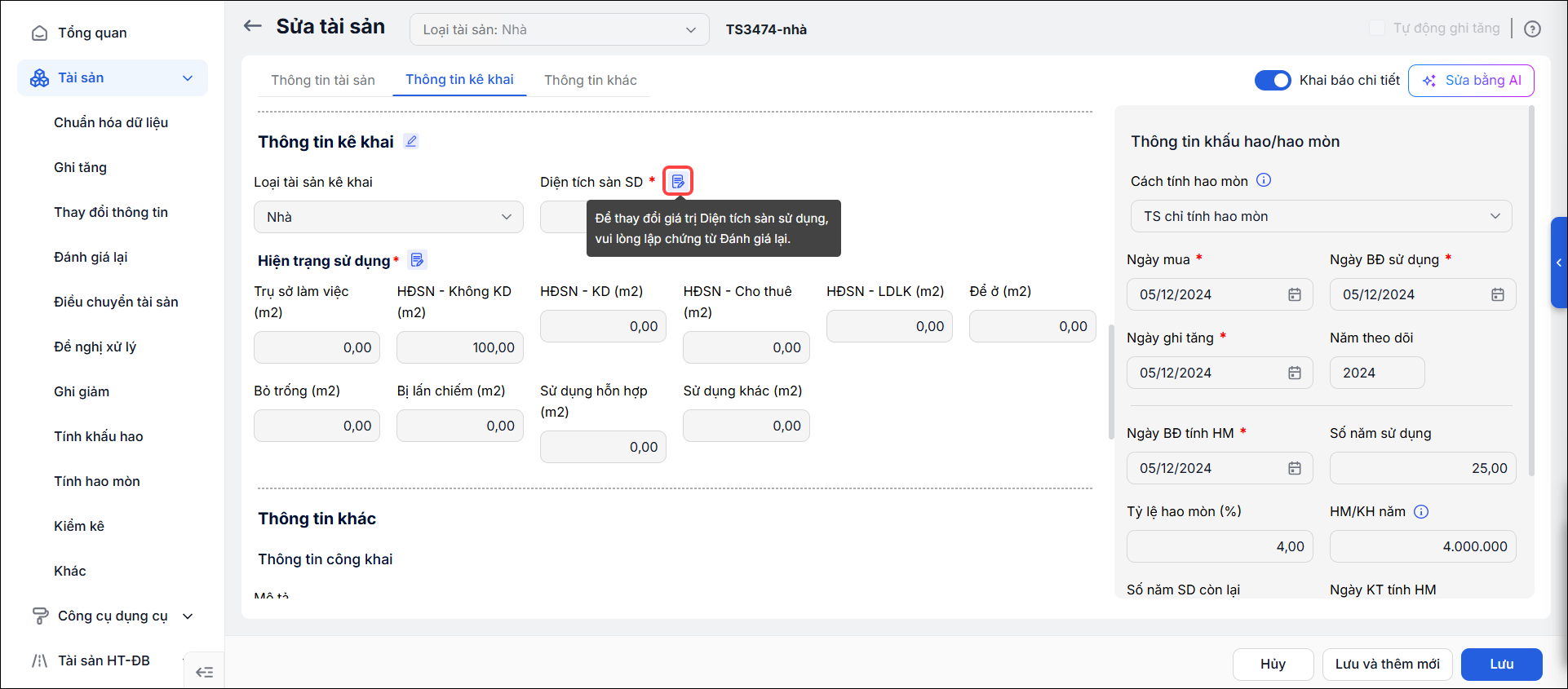Viewport: 1568px width, 689px height.
Task: Expand the Công cụ dụng cụ menu chevron
Action: 188,616
